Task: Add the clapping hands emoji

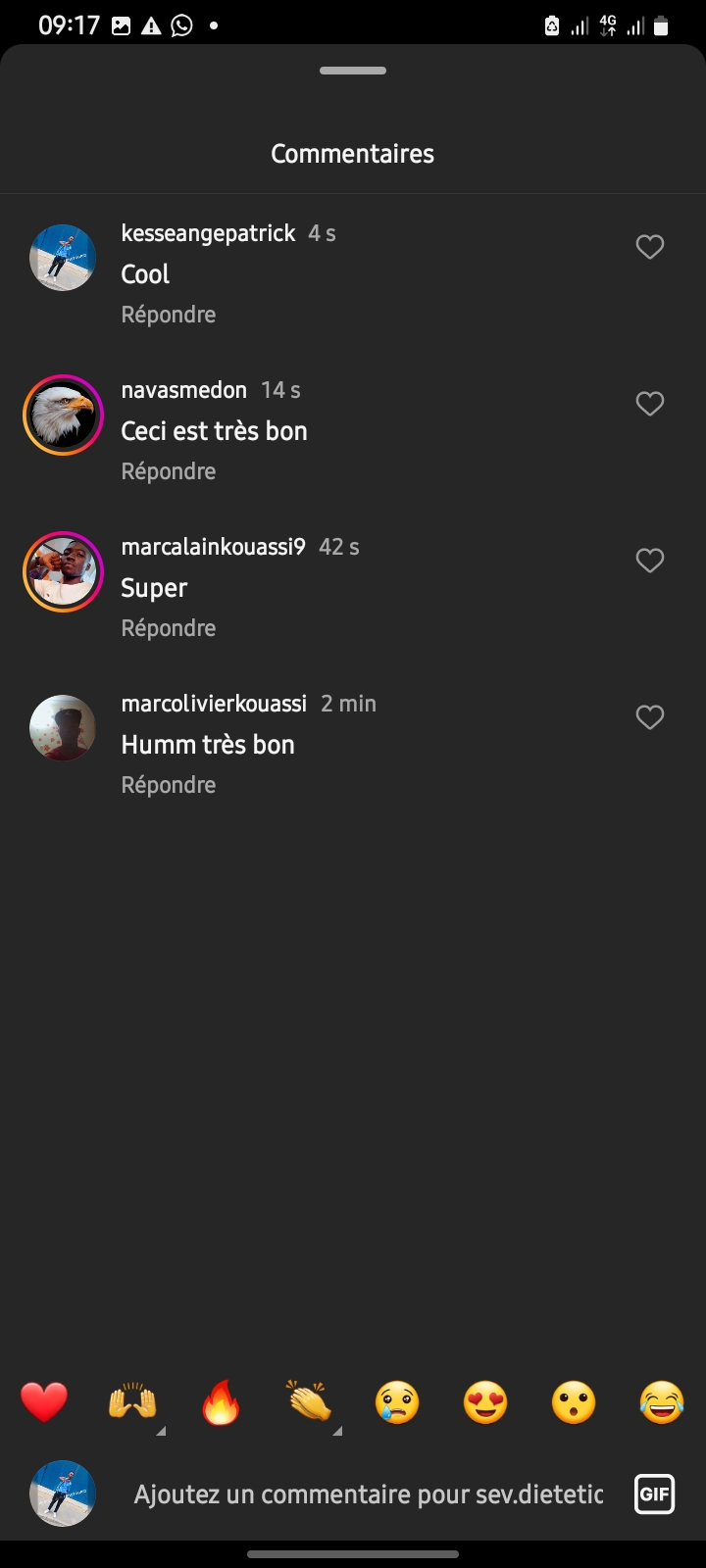Action: point(309,1402)
